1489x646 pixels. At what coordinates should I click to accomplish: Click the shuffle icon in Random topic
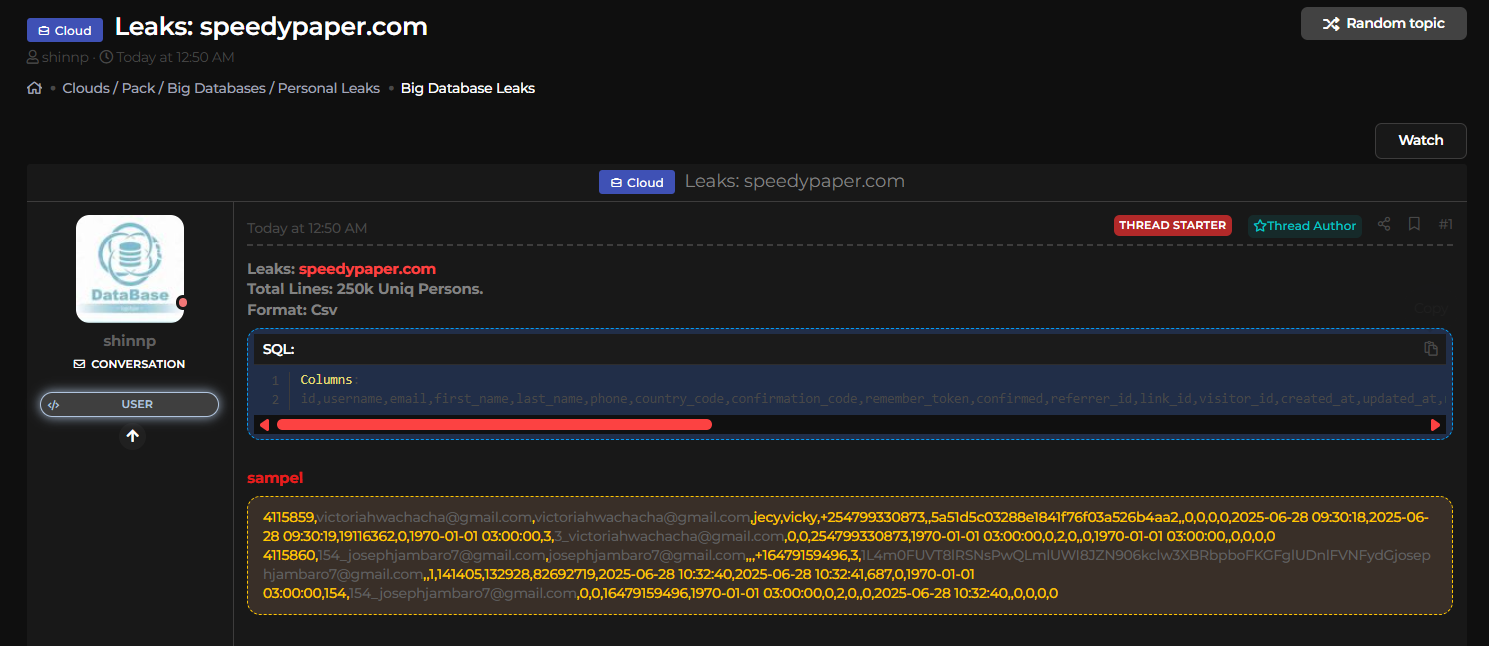pyautogui.click(x=1330, y=24)
